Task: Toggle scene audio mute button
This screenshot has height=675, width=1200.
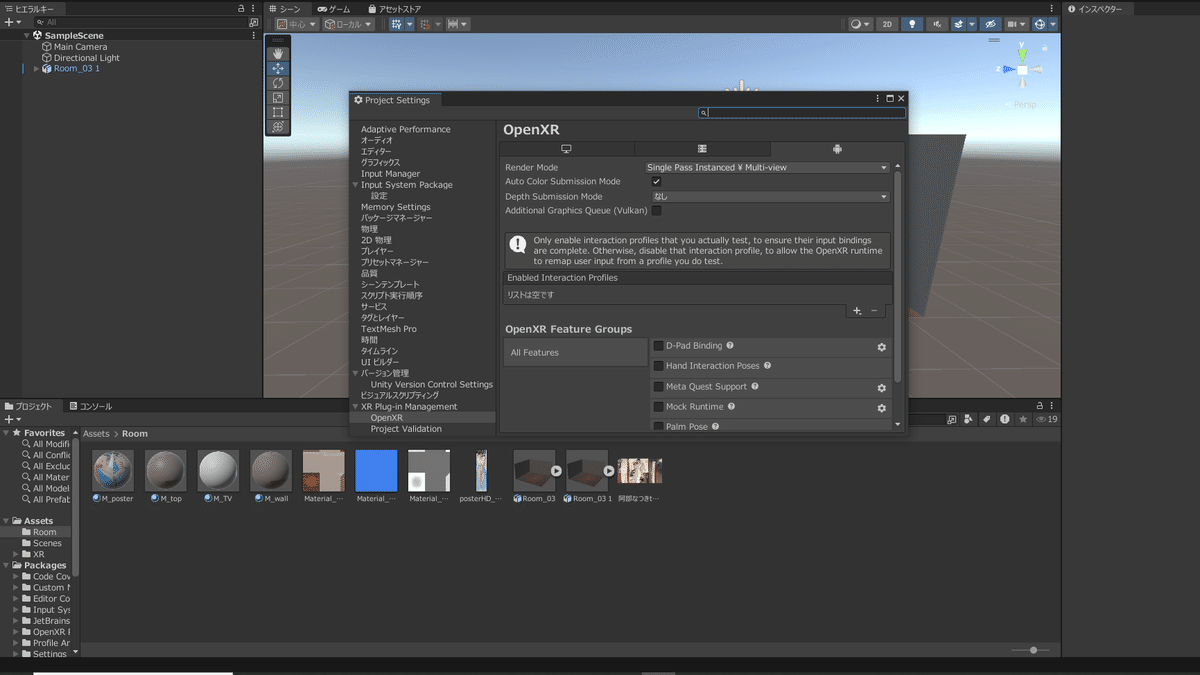Action: pyautogui.click(x=937, y=24)
